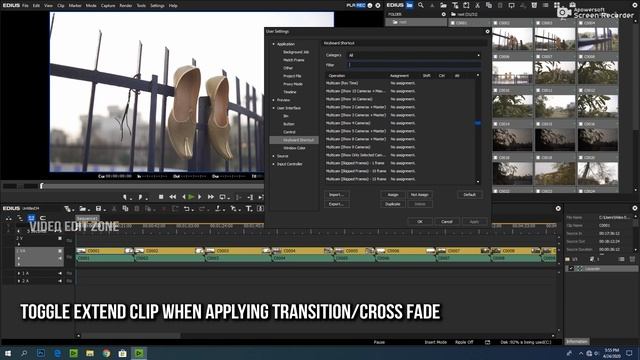Open the Clip menu
The image size is (640, 360).
61,6
